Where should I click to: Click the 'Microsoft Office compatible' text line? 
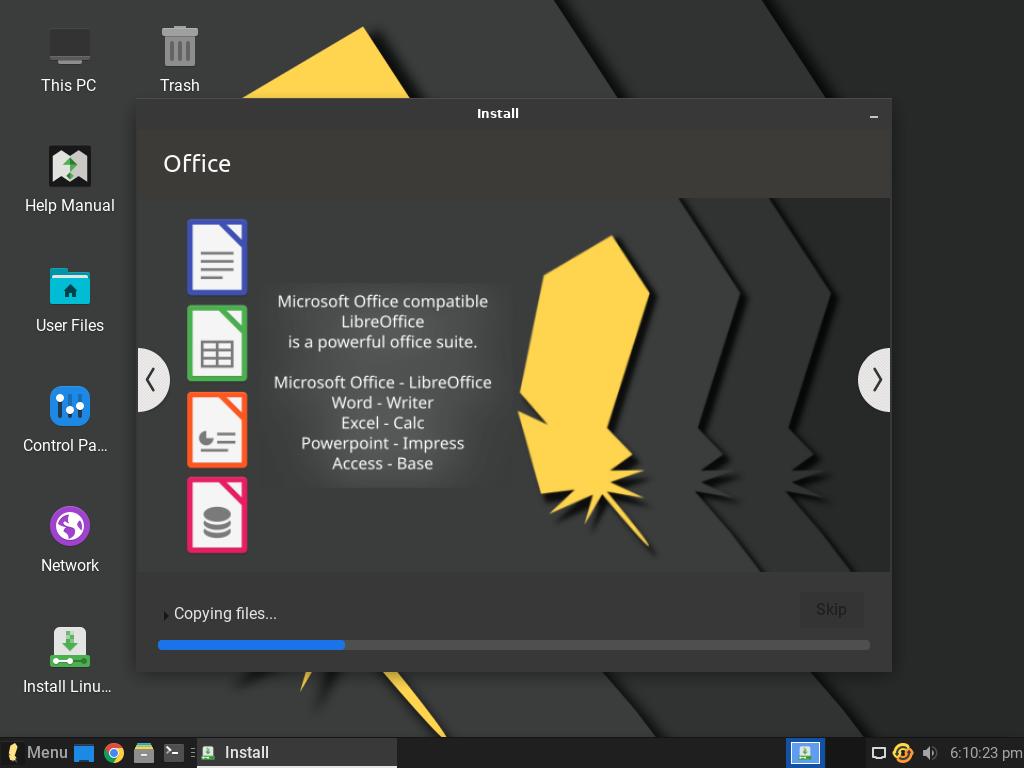click(383, 301)
